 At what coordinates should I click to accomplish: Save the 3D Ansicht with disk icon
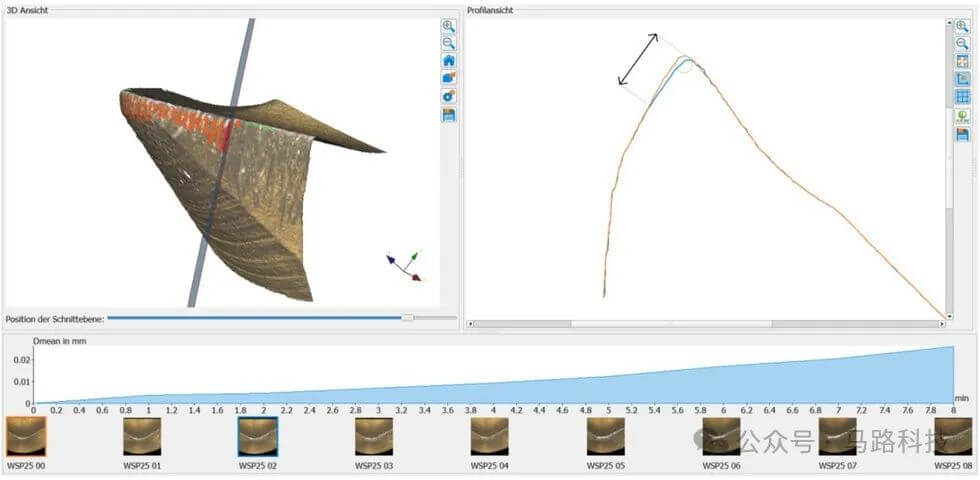(x=449, y=115)
